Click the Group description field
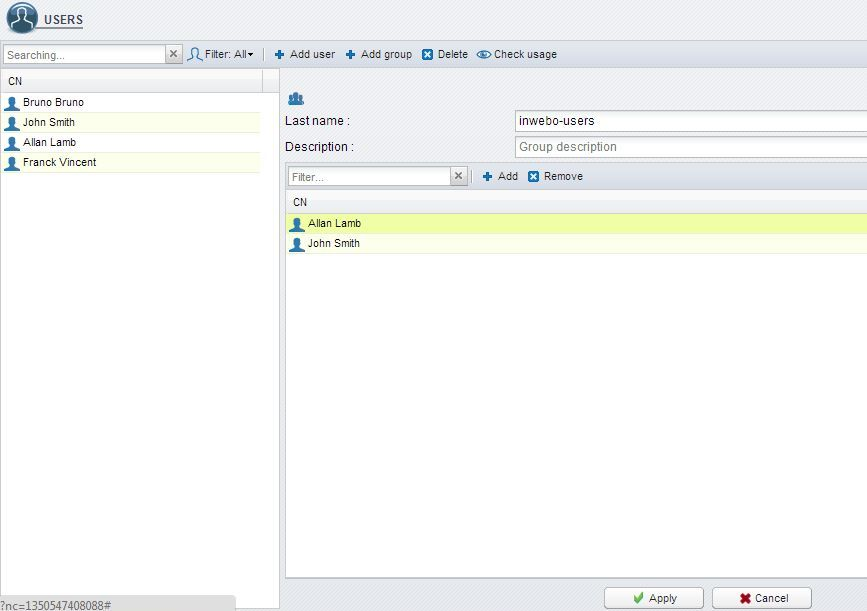The width and height of the screenshot is (867, 611). click(x=690, y=147)
